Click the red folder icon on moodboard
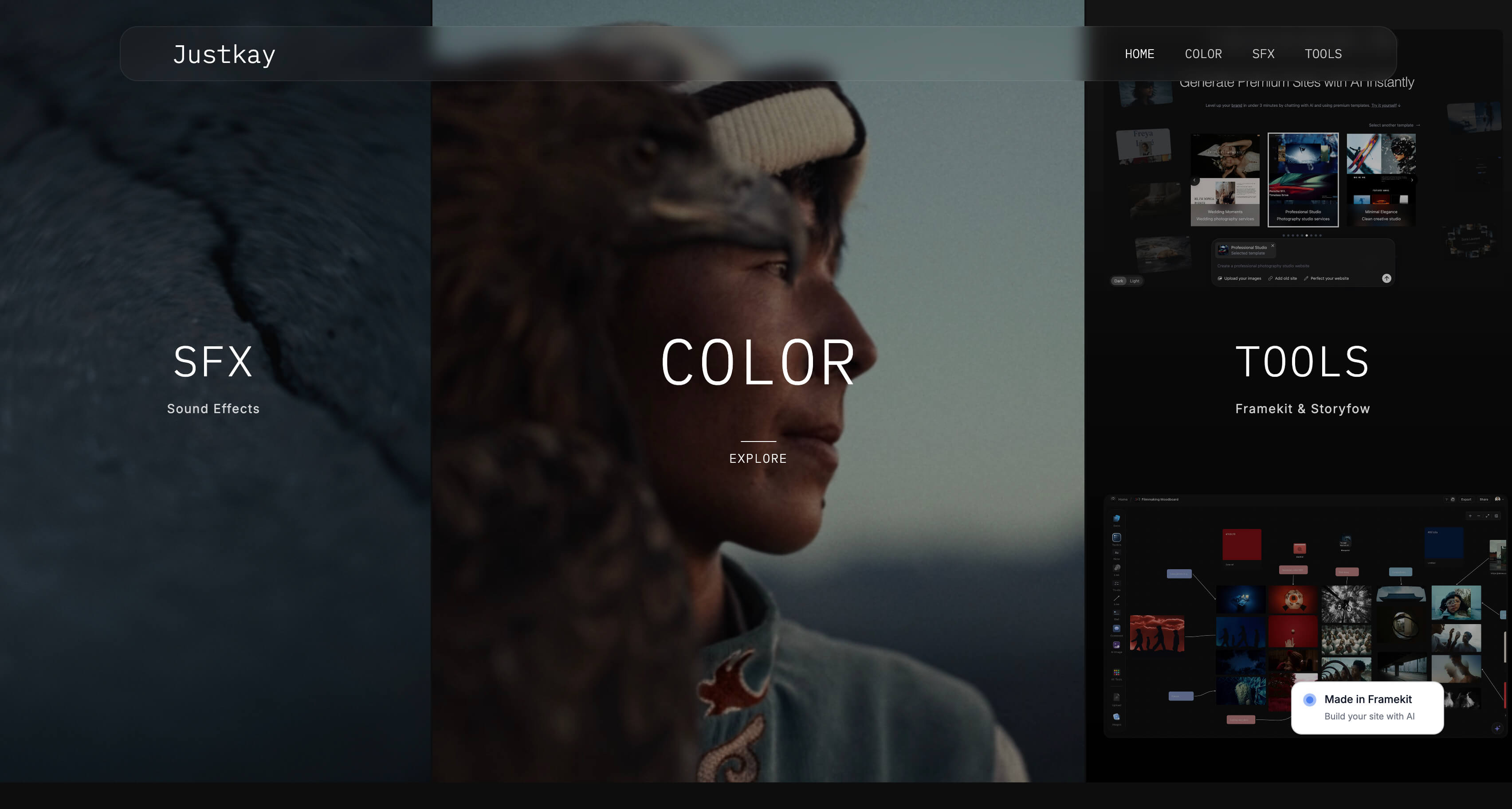This screenshot has width=1512, height=809. coord(1300,549)
